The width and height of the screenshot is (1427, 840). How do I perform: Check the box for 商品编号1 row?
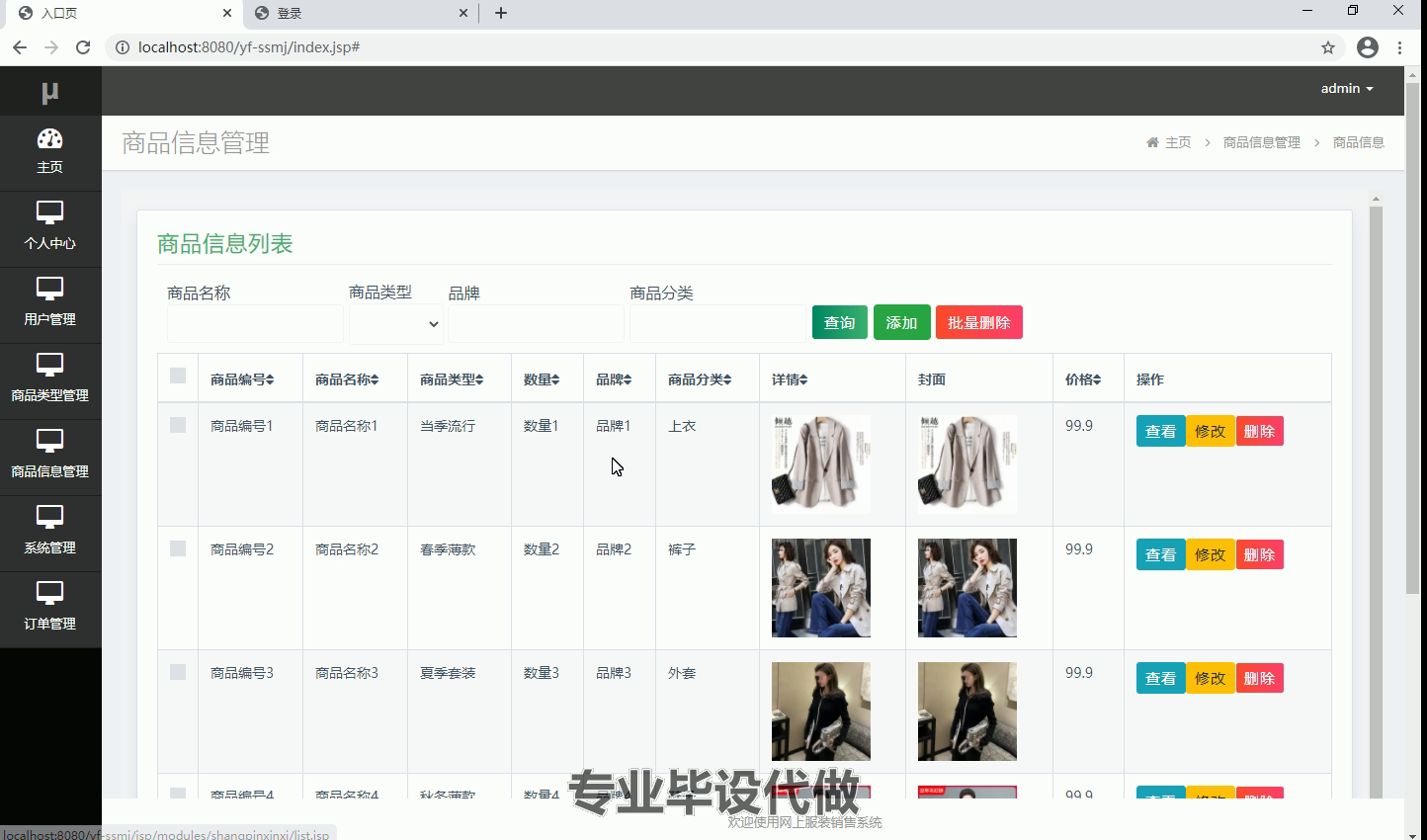click(x=178, y=425)
